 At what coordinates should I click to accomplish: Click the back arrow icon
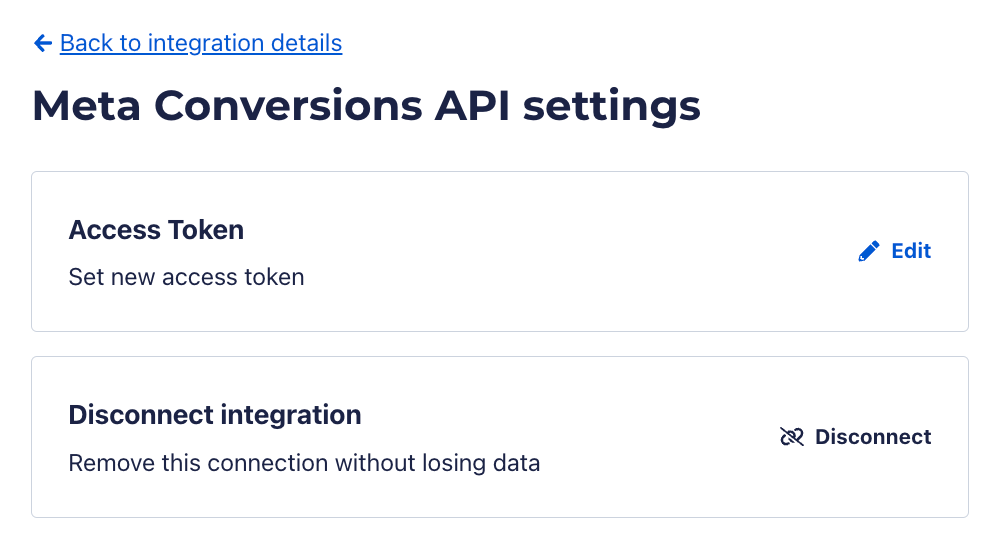[x=42, y=43]
